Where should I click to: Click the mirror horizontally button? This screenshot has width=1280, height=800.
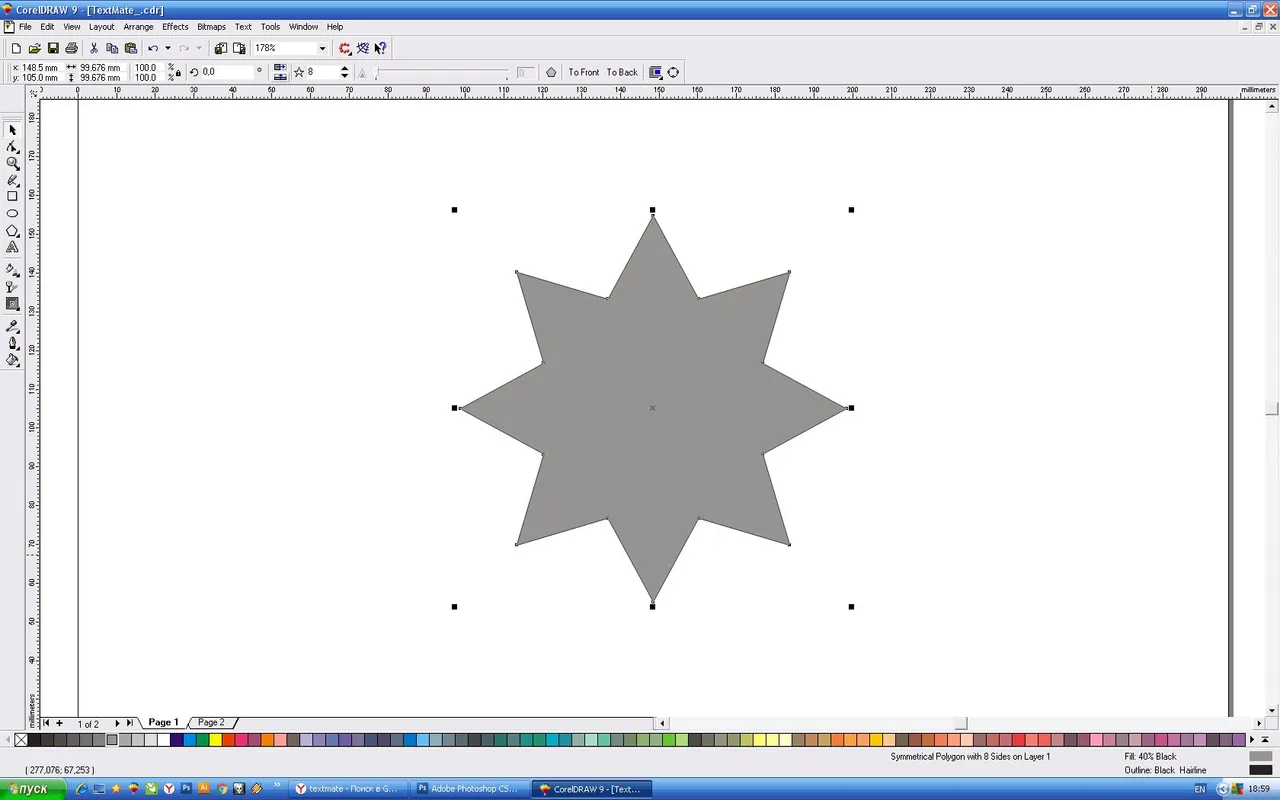[279, 68]
